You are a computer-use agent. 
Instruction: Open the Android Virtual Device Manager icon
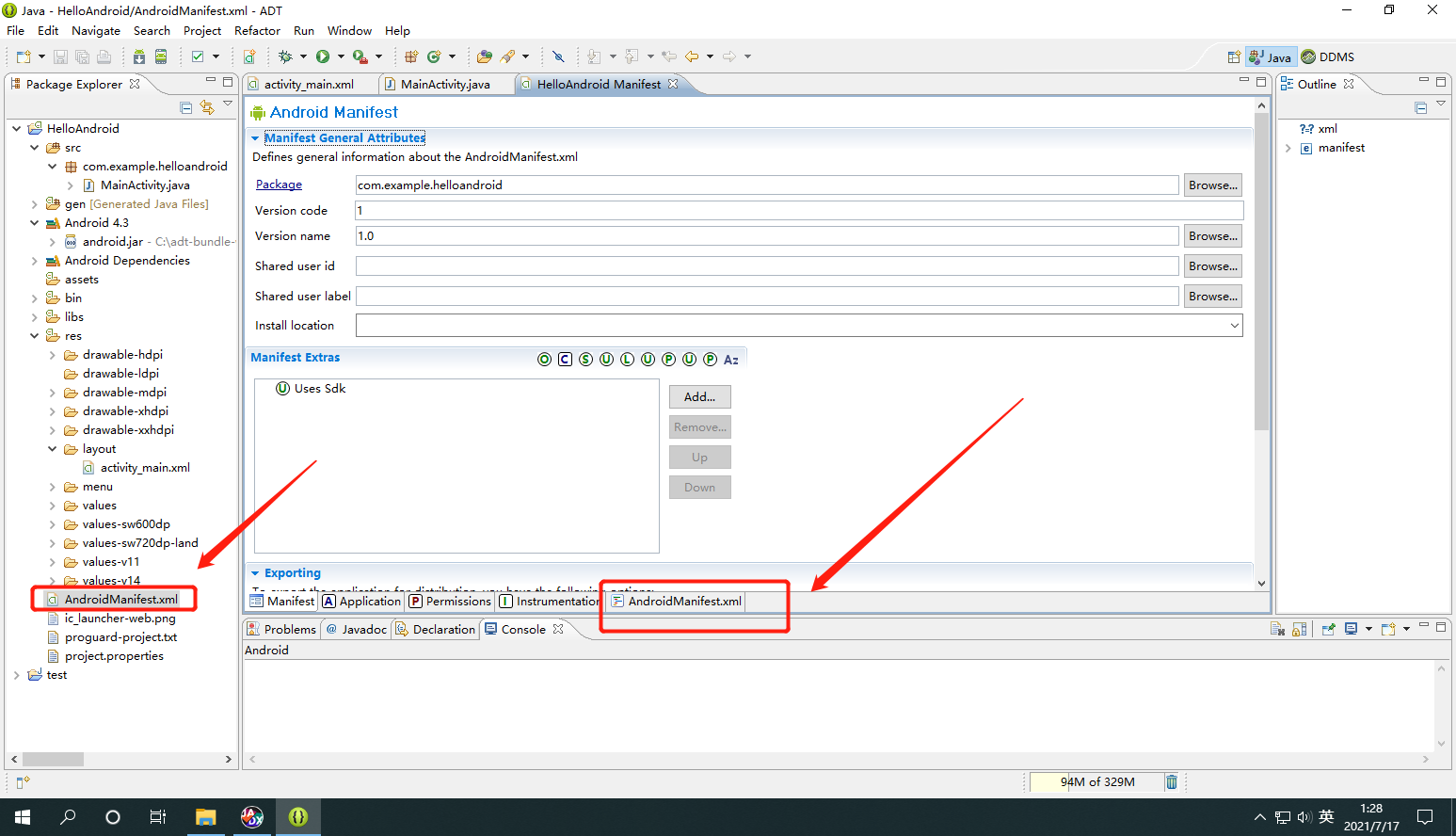pos(161,56)
